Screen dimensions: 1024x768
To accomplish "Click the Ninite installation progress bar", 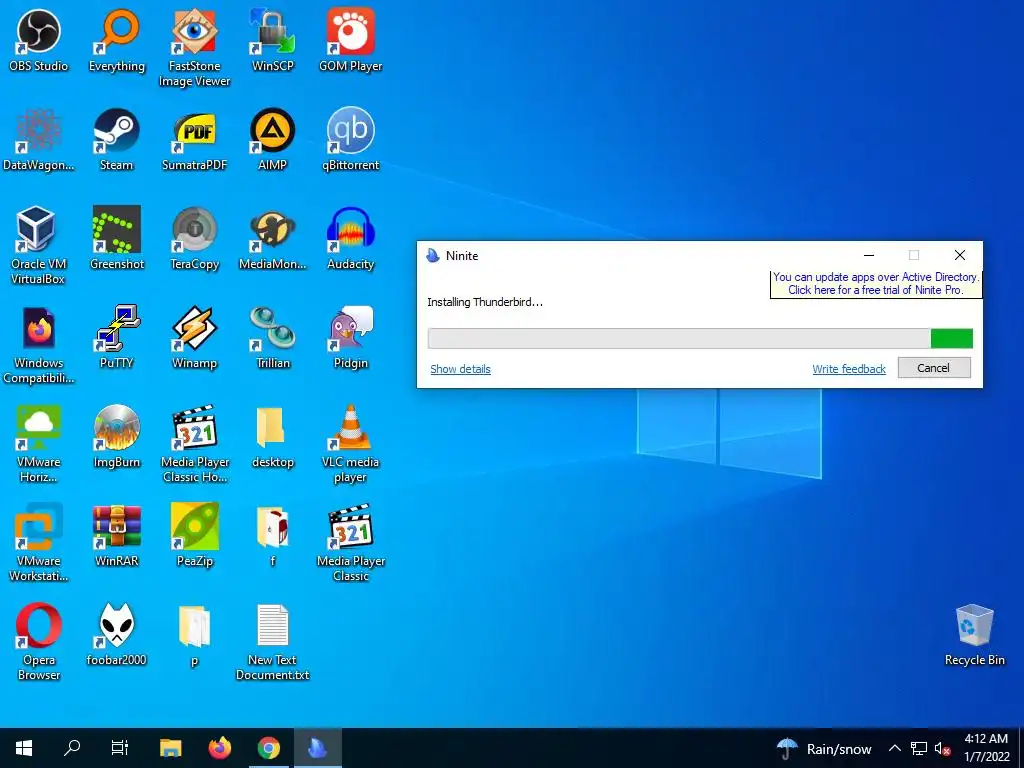I will [x=700, y=338].
